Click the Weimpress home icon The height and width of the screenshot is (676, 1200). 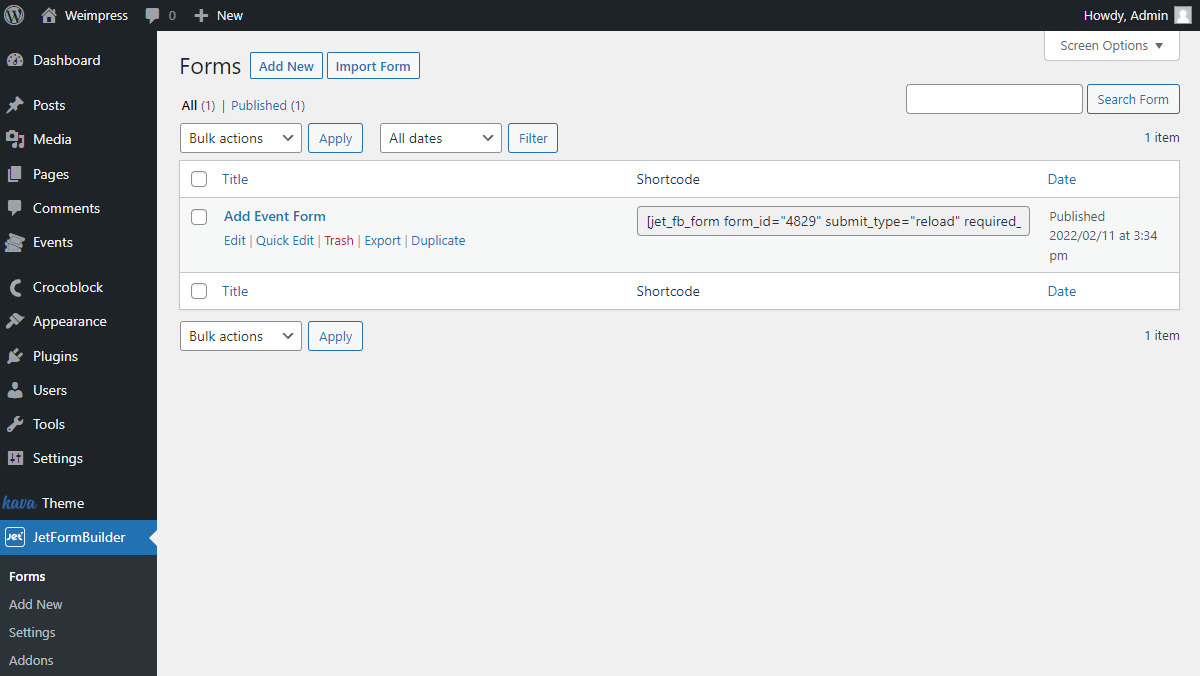click(x=49, y=15)
